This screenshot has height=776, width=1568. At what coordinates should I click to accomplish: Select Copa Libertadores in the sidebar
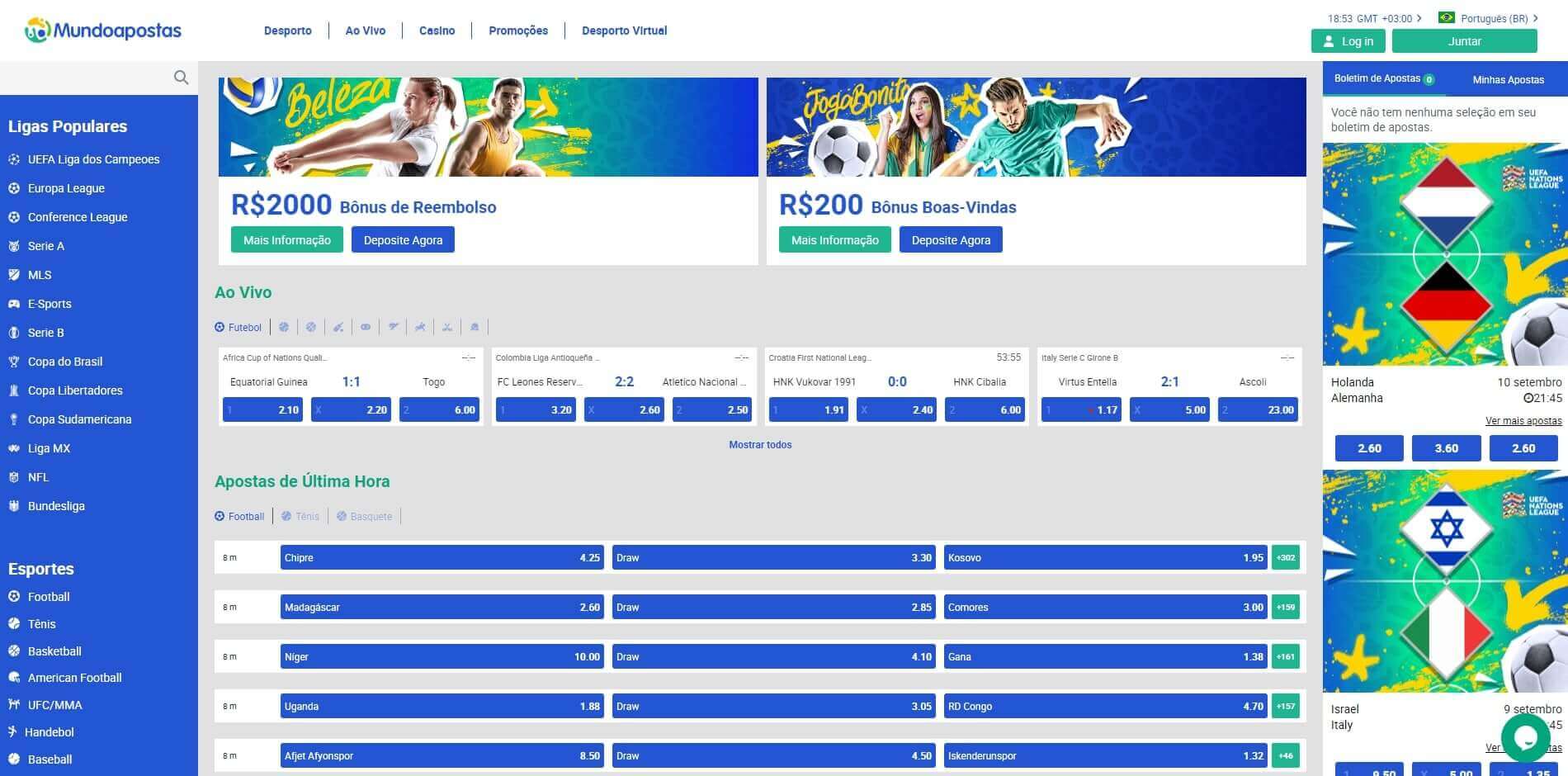(74, 390)
